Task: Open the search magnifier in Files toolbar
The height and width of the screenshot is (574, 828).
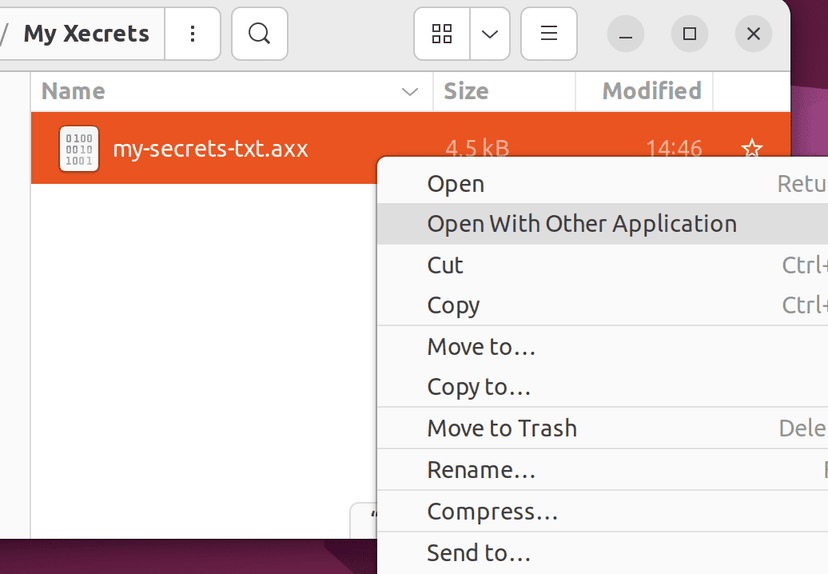Action: [259, 34]
